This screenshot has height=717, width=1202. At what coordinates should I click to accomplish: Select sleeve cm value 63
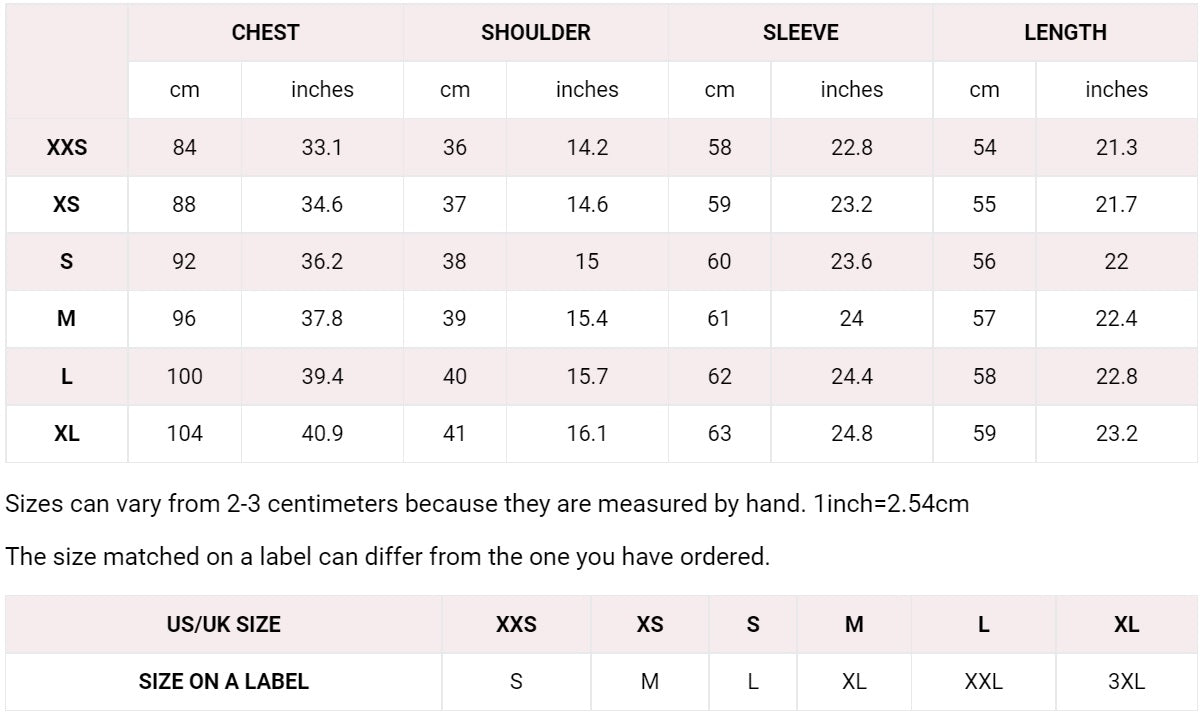(x=719, y=434)
